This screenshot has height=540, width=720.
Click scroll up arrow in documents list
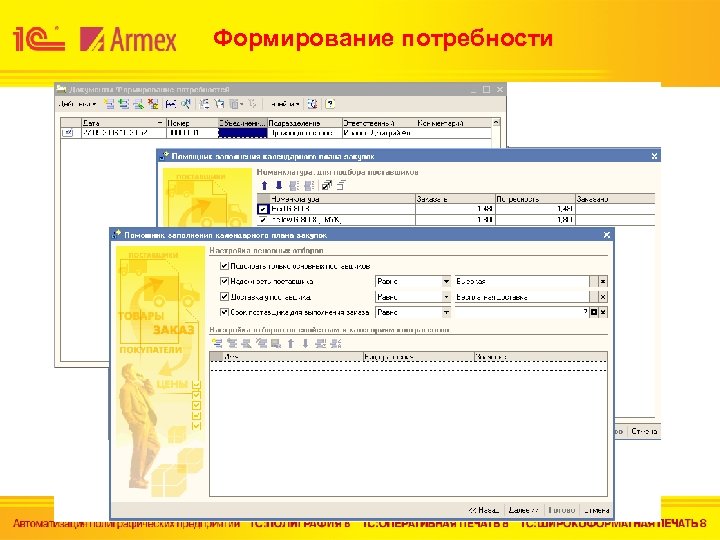[496, 123]
